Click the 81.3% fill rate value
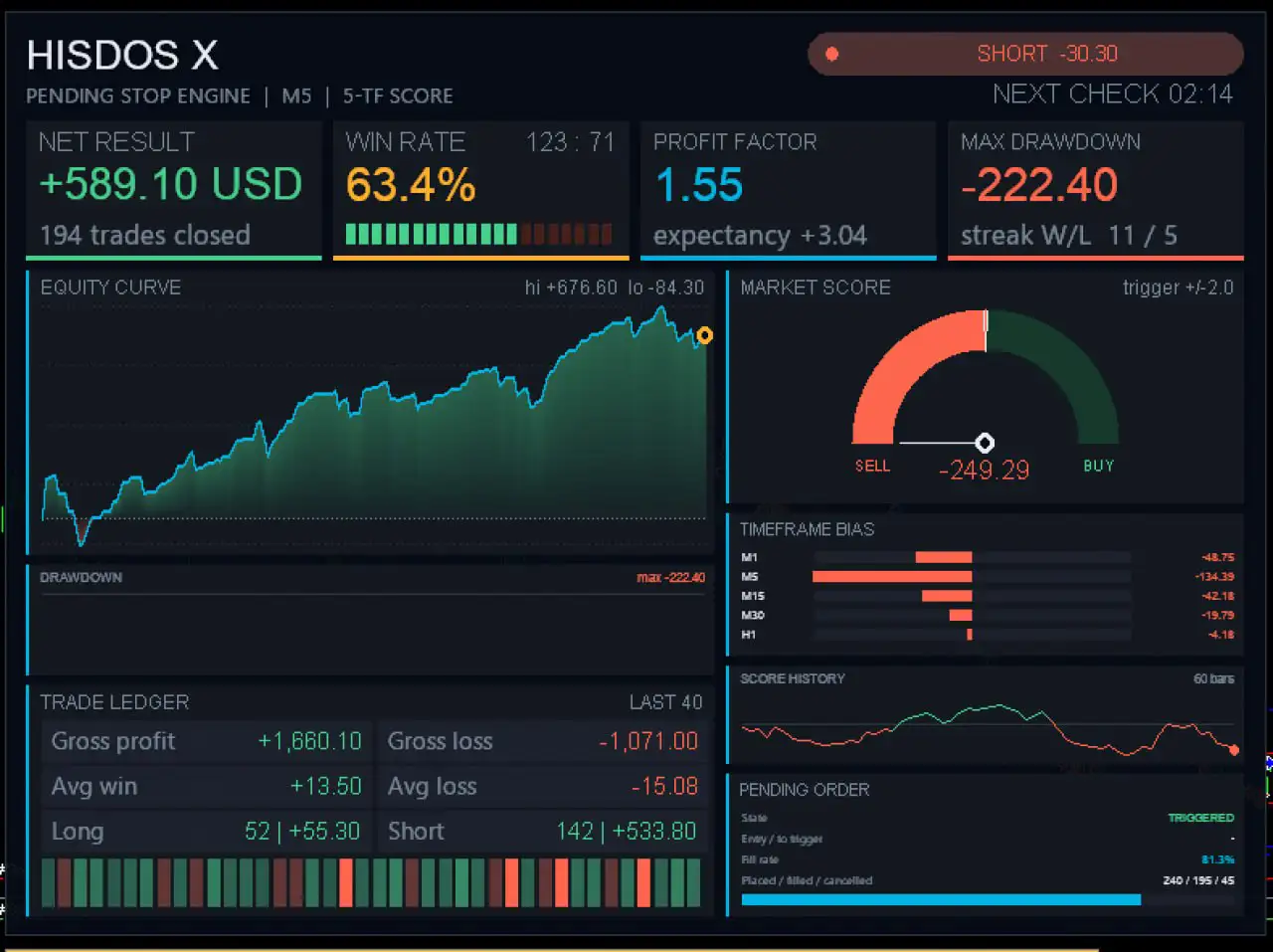This screenshot has width=1273, height=952. [x=1217, y=859]
